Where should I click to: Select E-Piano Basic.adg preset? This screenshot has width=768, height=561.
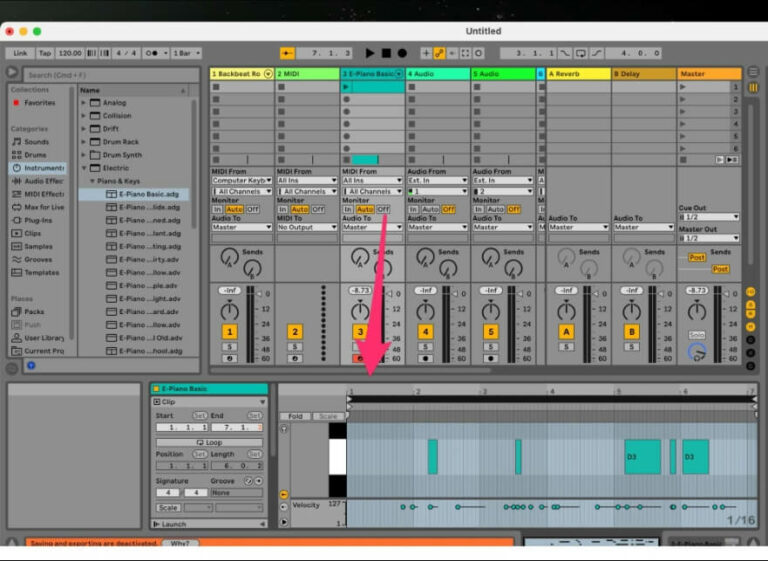149,194
